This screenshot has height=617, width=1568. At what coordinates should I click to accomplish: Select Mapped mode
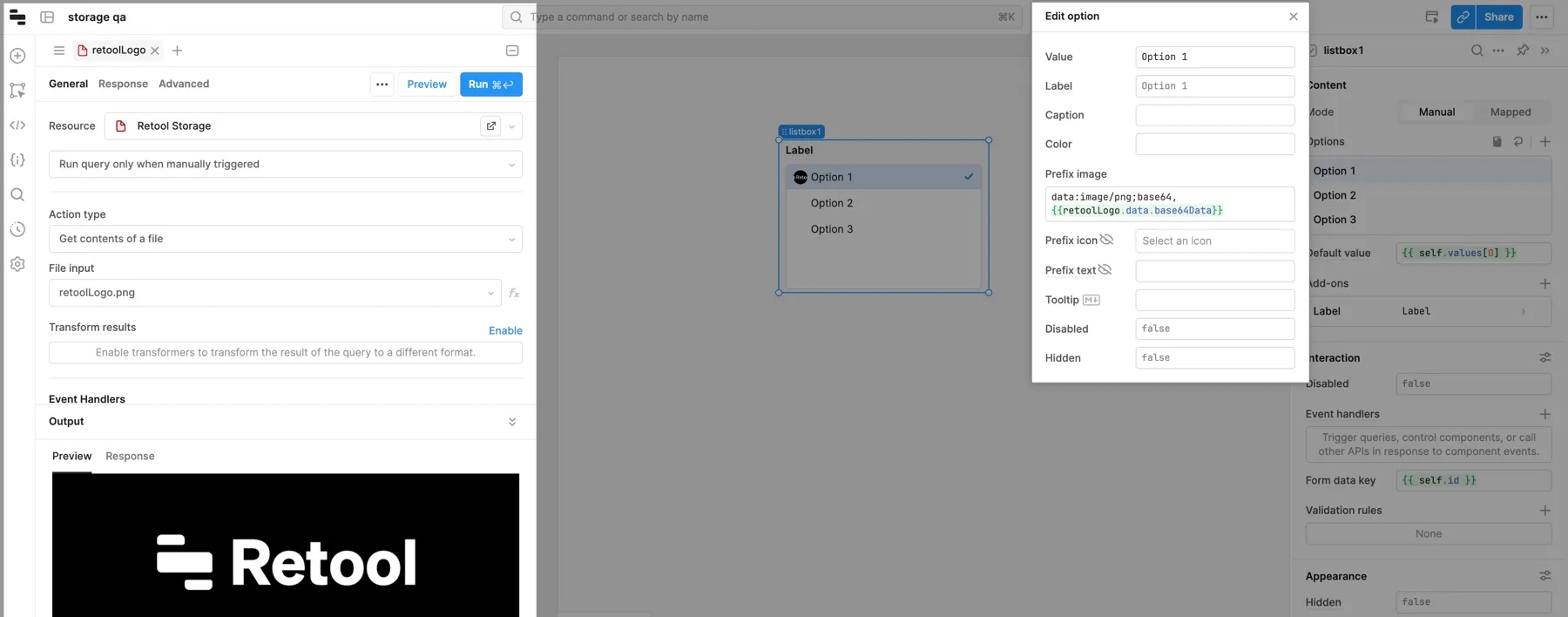point(1511,112)
